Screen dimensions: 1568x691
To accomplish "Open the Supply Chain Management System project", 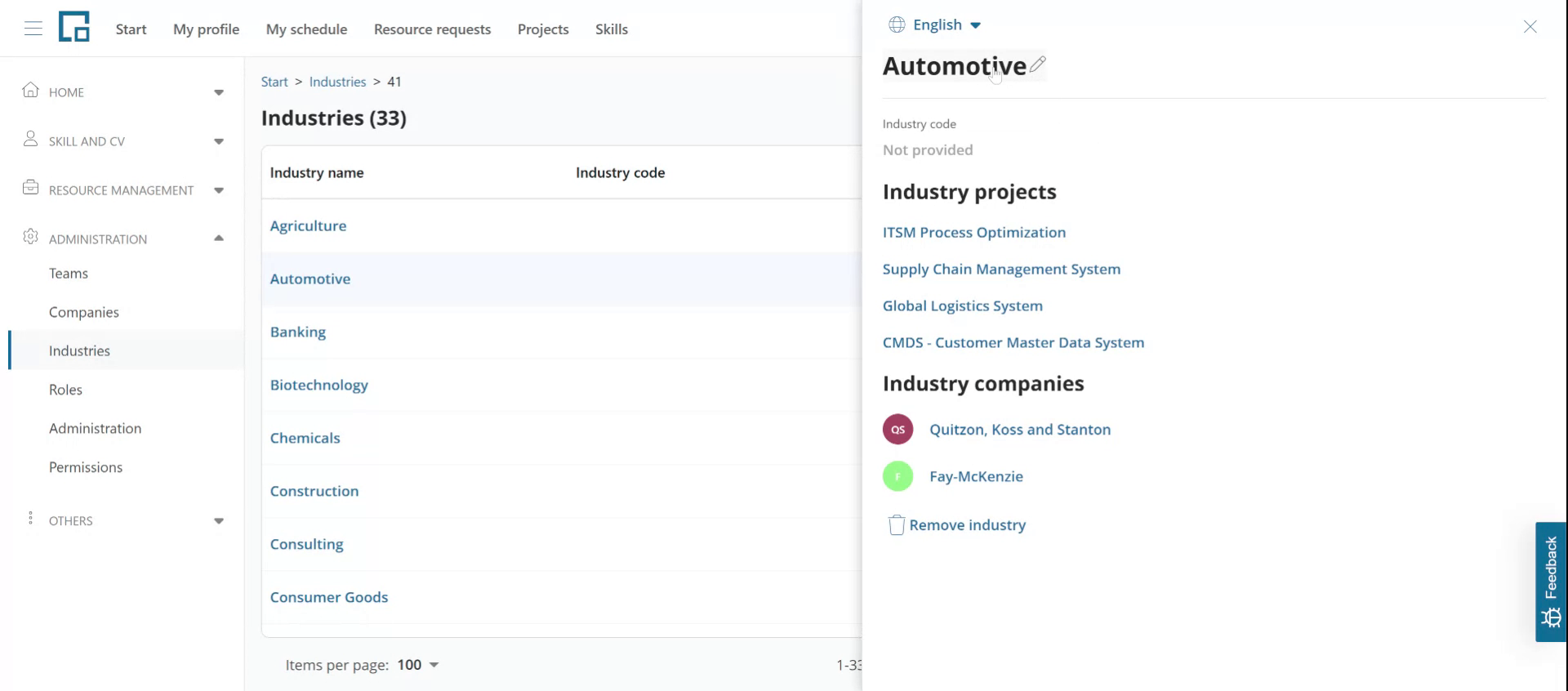I will 1001,269.
